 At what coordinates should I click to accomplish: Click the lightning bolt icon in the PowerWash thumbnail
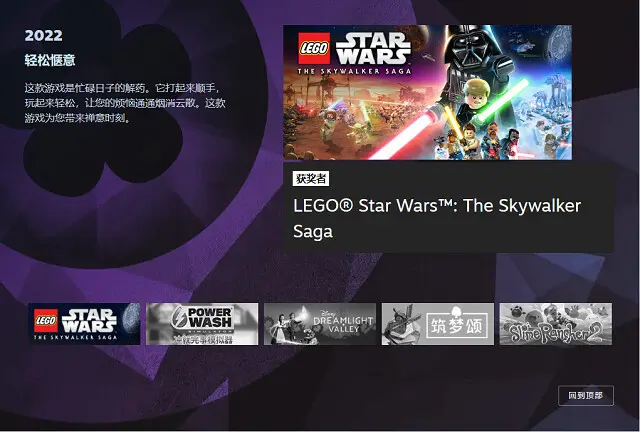click(179, 317)
